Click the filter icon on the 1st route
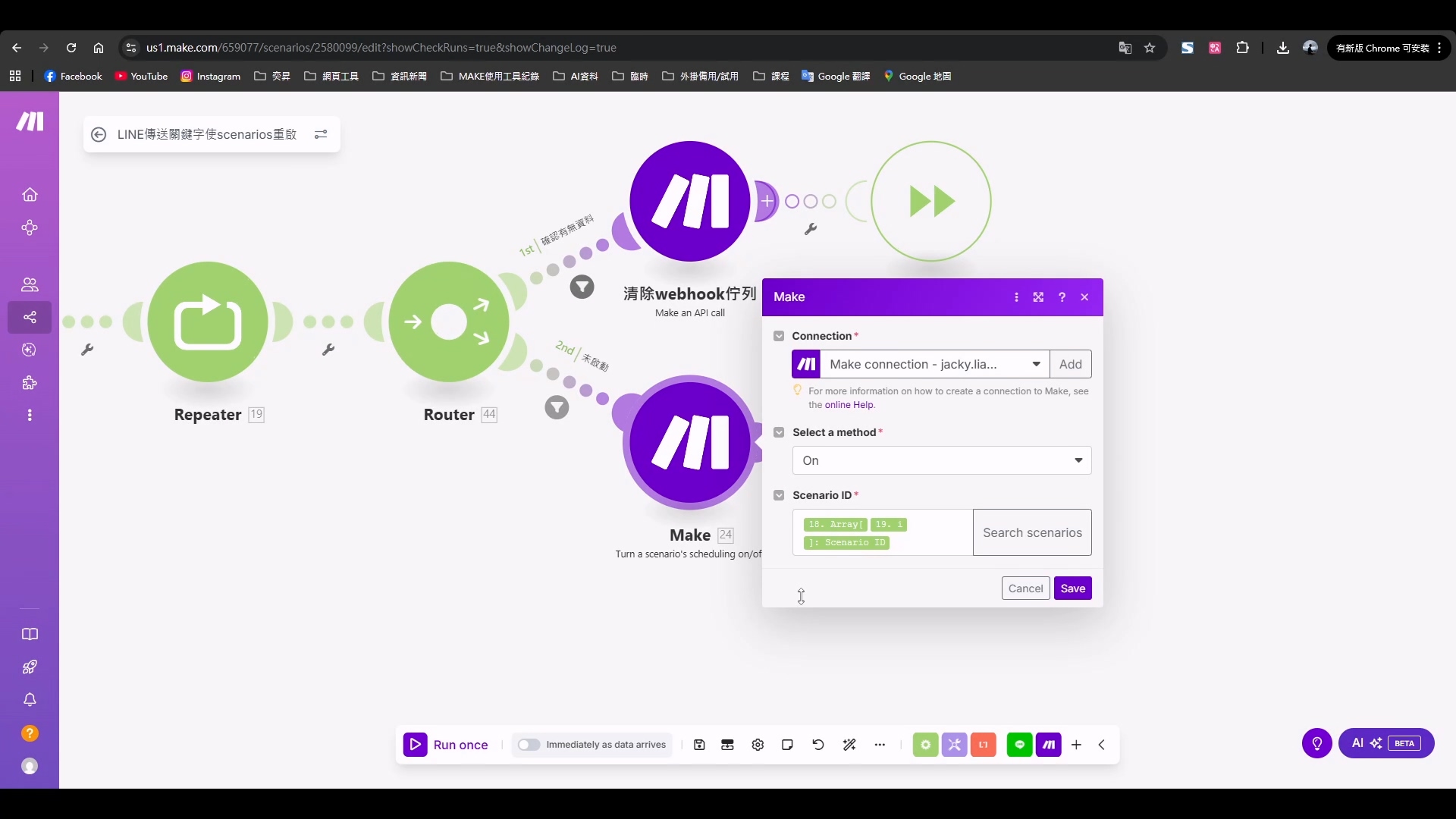This screenshot has width=1456, height=819. click(x=582, y=287)
